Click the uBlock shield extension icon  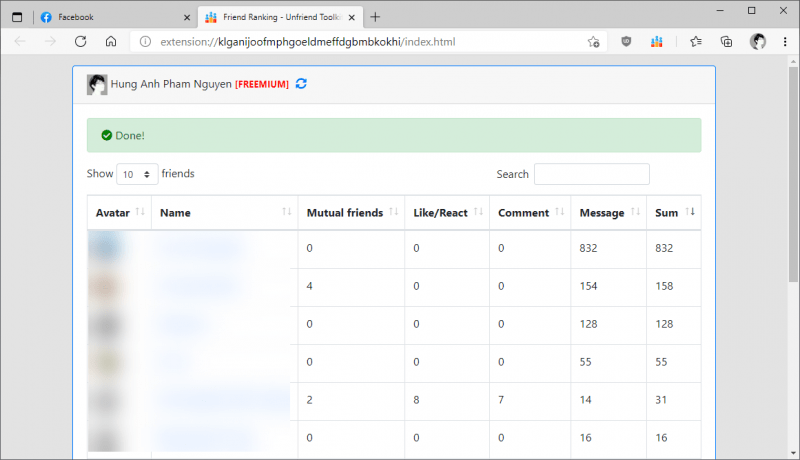click(626, 42)
